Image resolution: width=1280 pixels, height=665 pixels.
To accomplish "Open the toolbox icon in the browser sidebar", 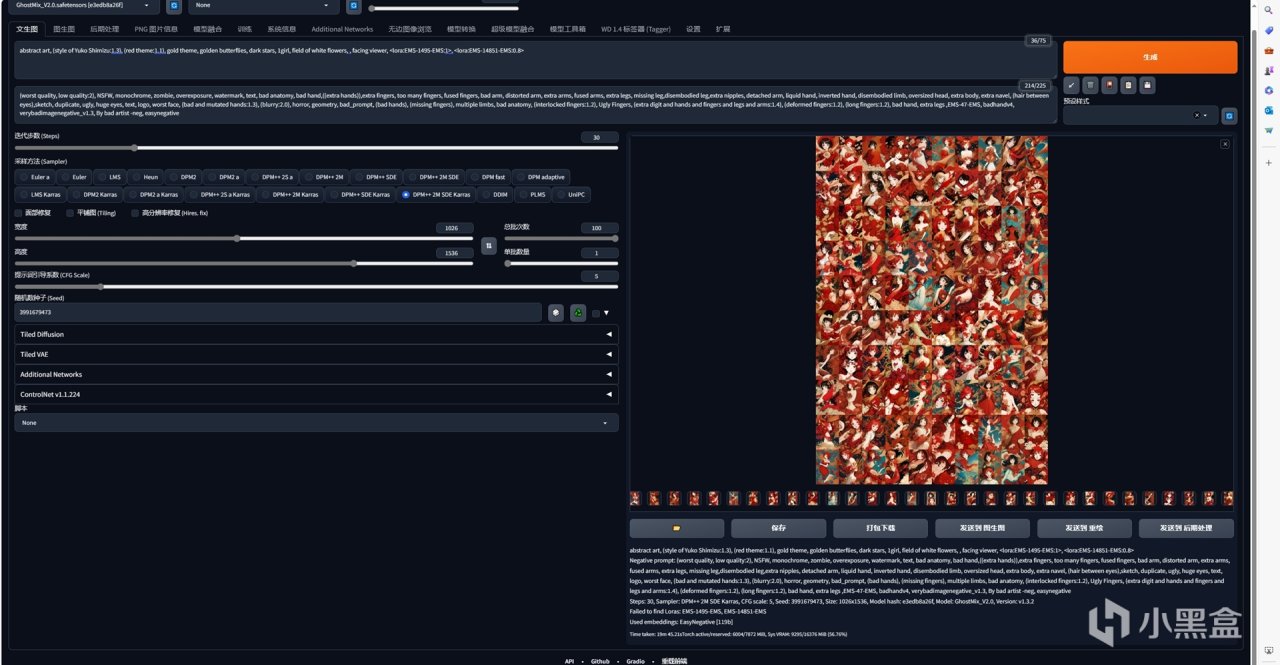I will pos(1268,50).
